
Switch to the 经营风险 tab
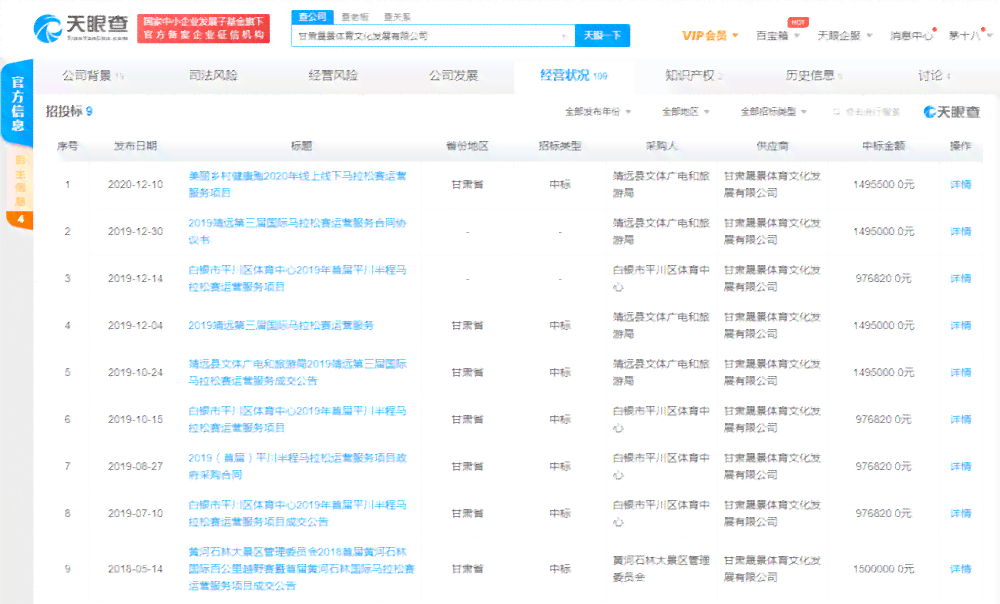[333, 76]
